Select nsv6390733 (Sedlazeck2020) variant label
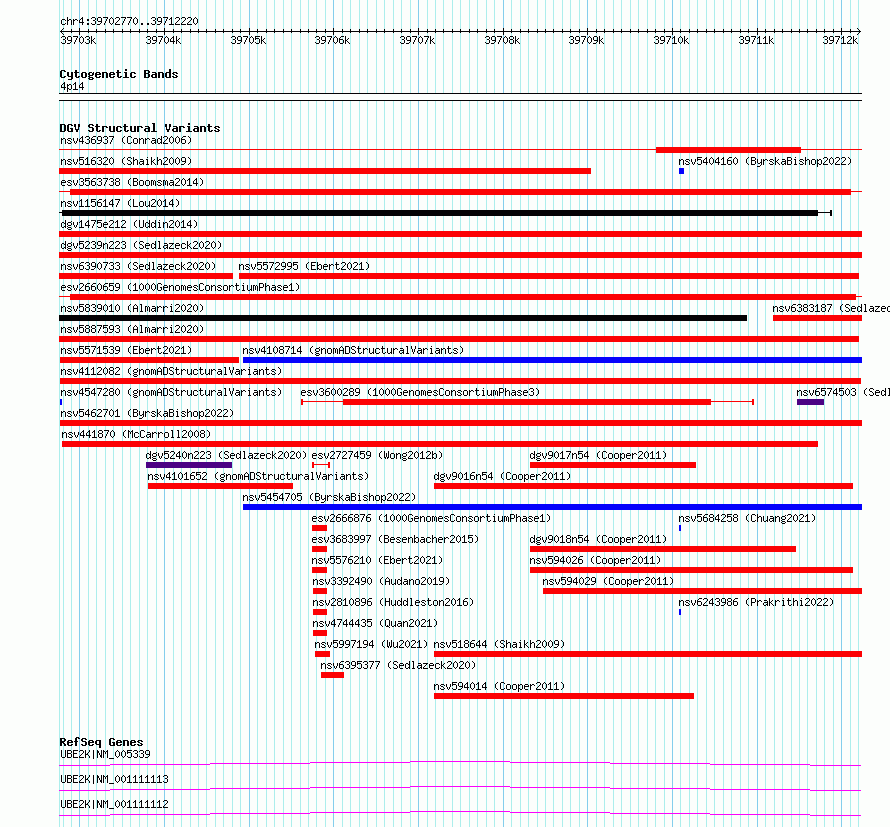890x827 pixels. (138, 266)
